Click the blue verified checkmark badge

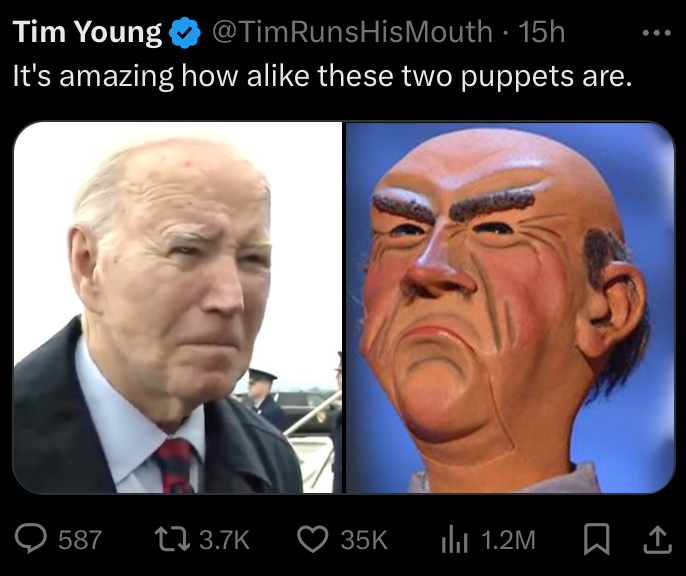coord(185,32)
